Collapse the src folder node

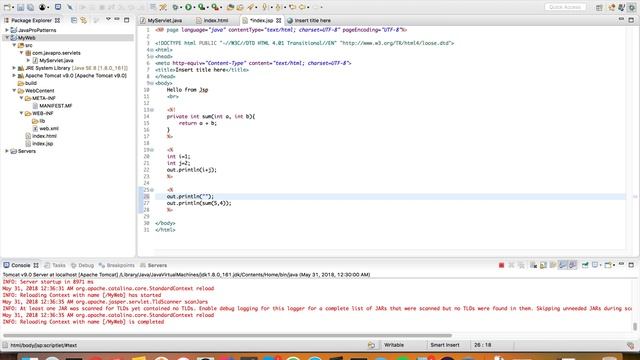[x=14, y=45]
